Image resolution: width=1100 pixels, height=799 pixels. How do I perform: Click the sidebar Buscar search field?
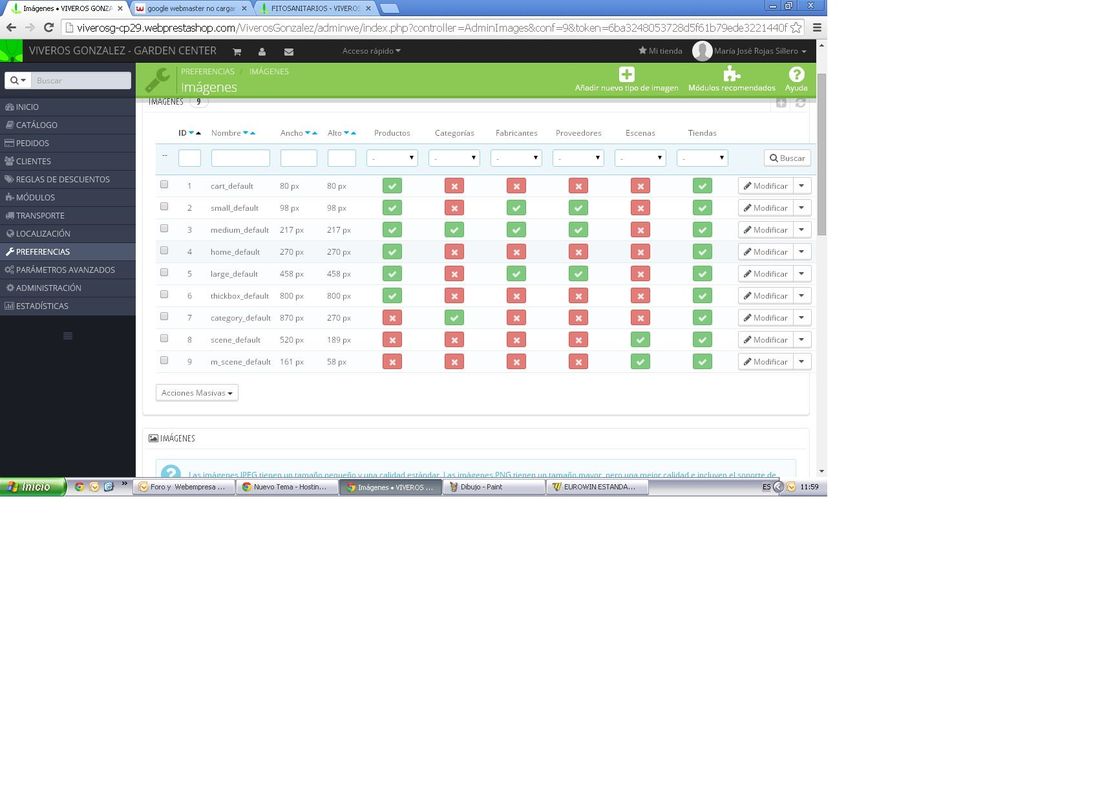[81, 81]
